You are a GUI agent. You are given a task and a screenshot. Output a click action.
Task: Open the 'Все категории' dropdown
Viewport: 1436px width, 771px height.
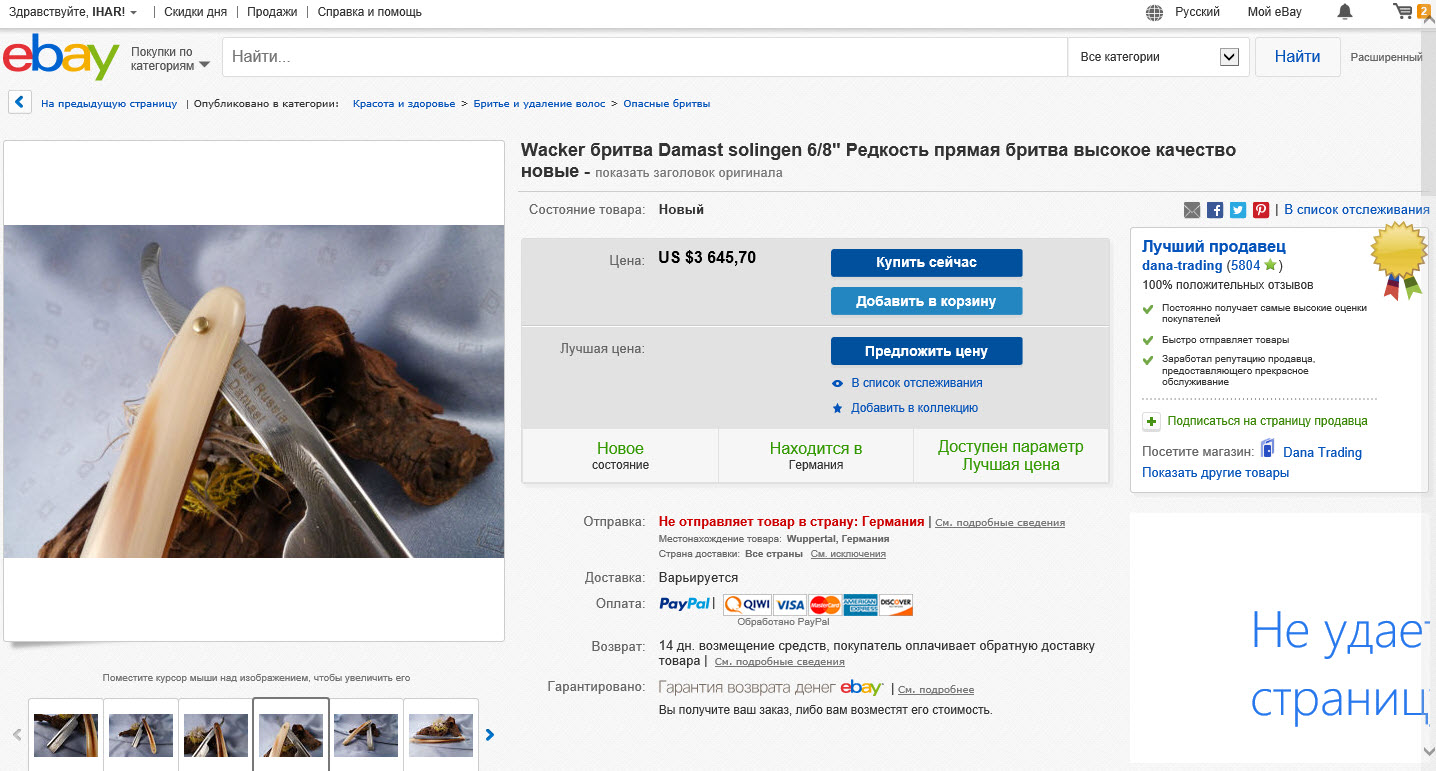(1158, 57)
